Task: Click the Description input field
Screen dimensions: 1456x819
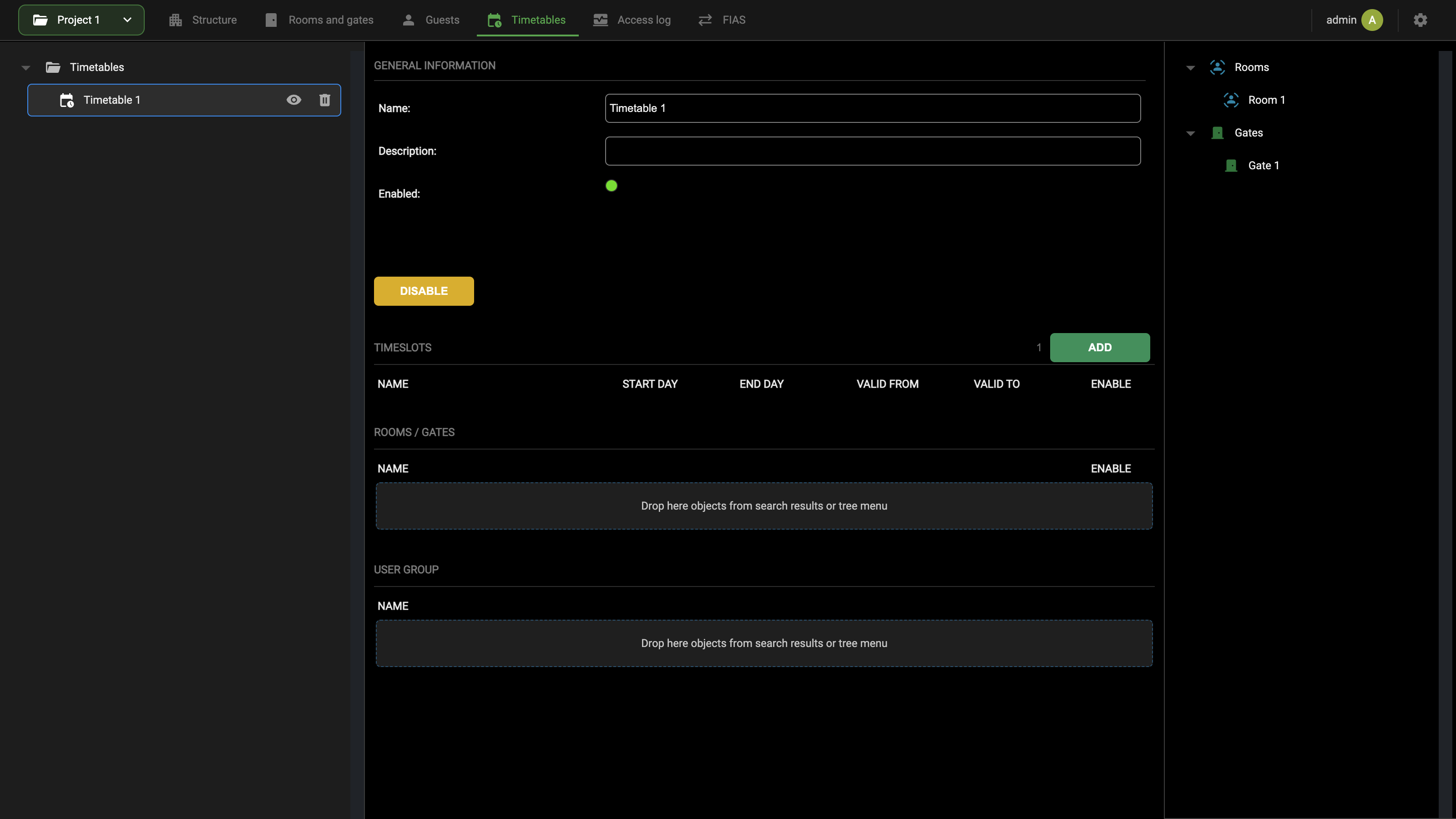Action: click(873, 151)
